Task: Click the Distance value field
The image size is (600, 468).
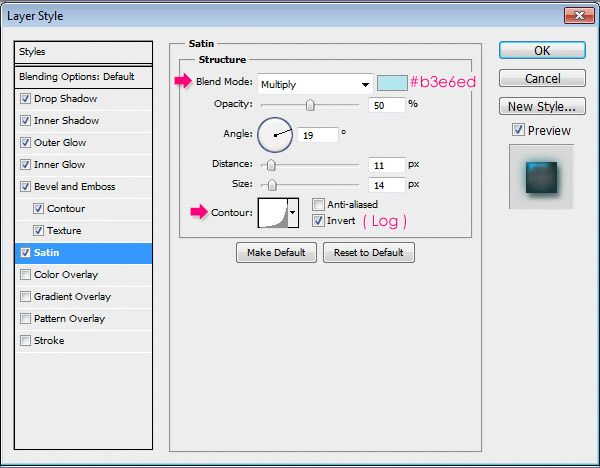Action: [386, 165]
